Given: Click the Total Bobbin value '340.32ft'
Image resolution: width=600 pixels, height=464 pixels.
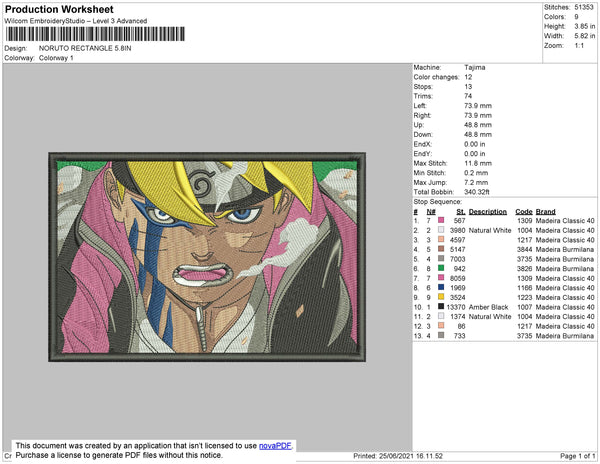Looking at the screenshot, I should pyautogui.click(x=477, y=192).
